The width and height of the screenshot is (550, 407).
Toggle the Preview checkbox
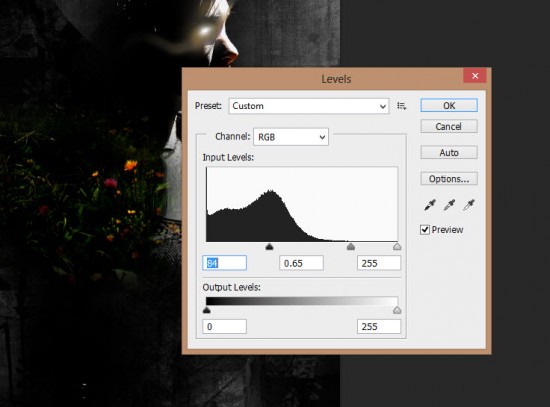coord(425,230)
